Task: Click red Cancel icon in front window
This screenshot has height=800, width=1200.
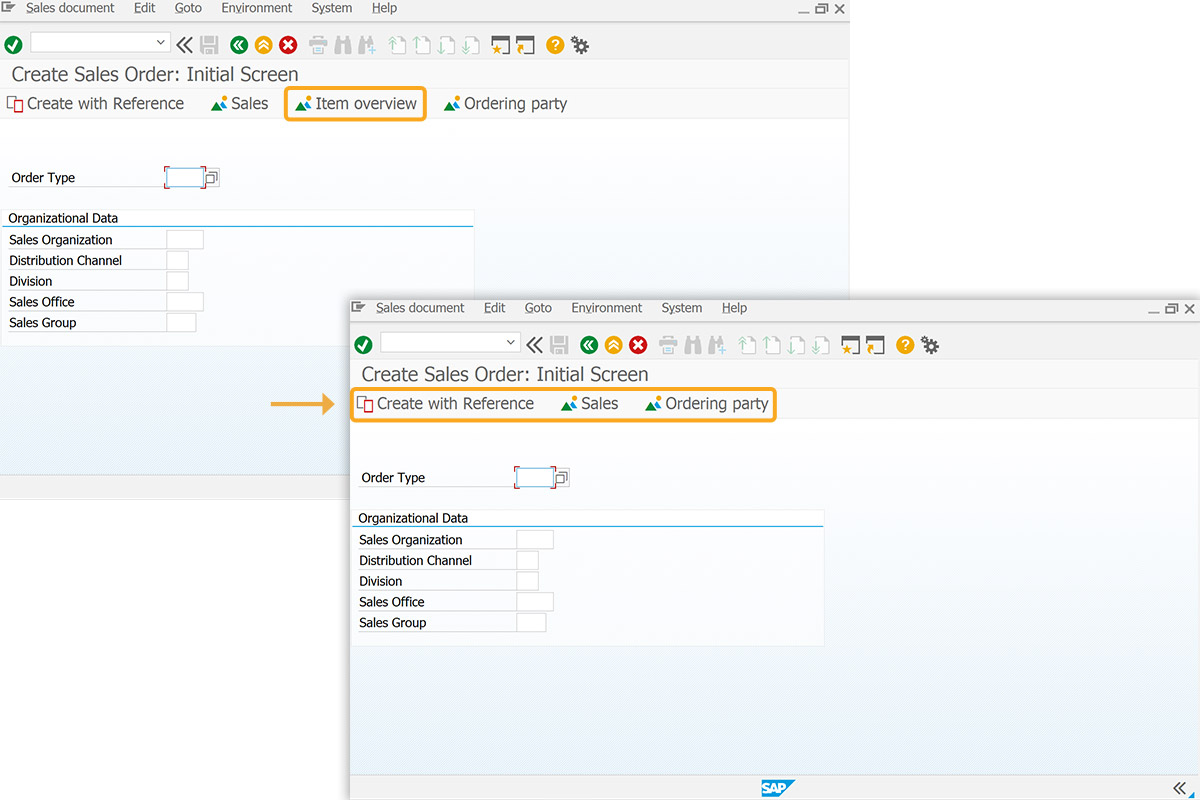Action: (638, 345)
